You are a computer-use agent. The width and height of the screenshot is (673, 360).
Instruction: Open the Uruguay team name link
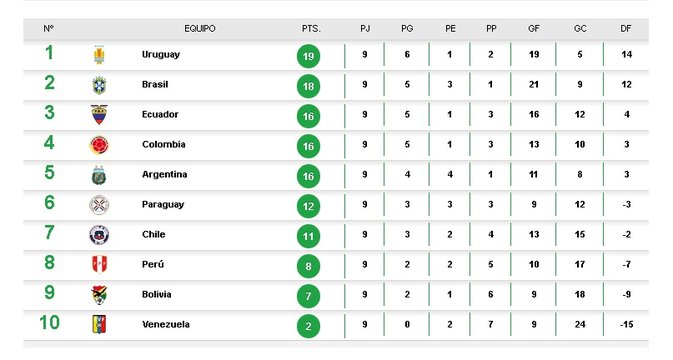tap(161, 54)
